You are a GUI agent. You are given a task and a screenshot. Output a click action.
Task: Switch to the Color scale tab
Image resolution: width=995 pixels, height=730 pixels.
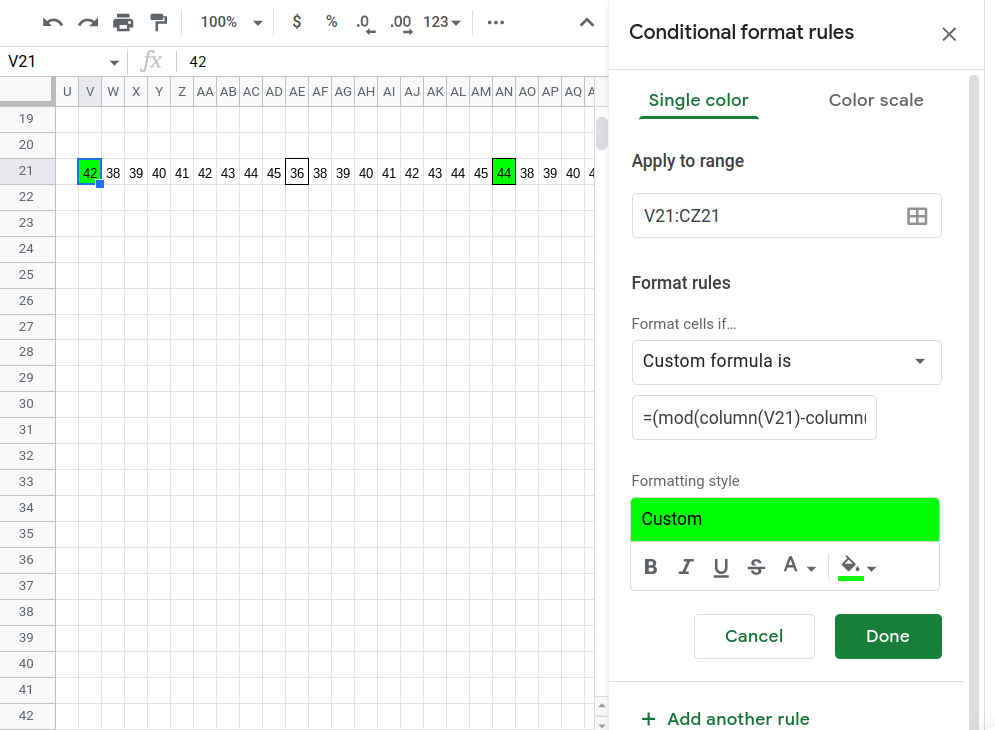(x=876, y=100)
